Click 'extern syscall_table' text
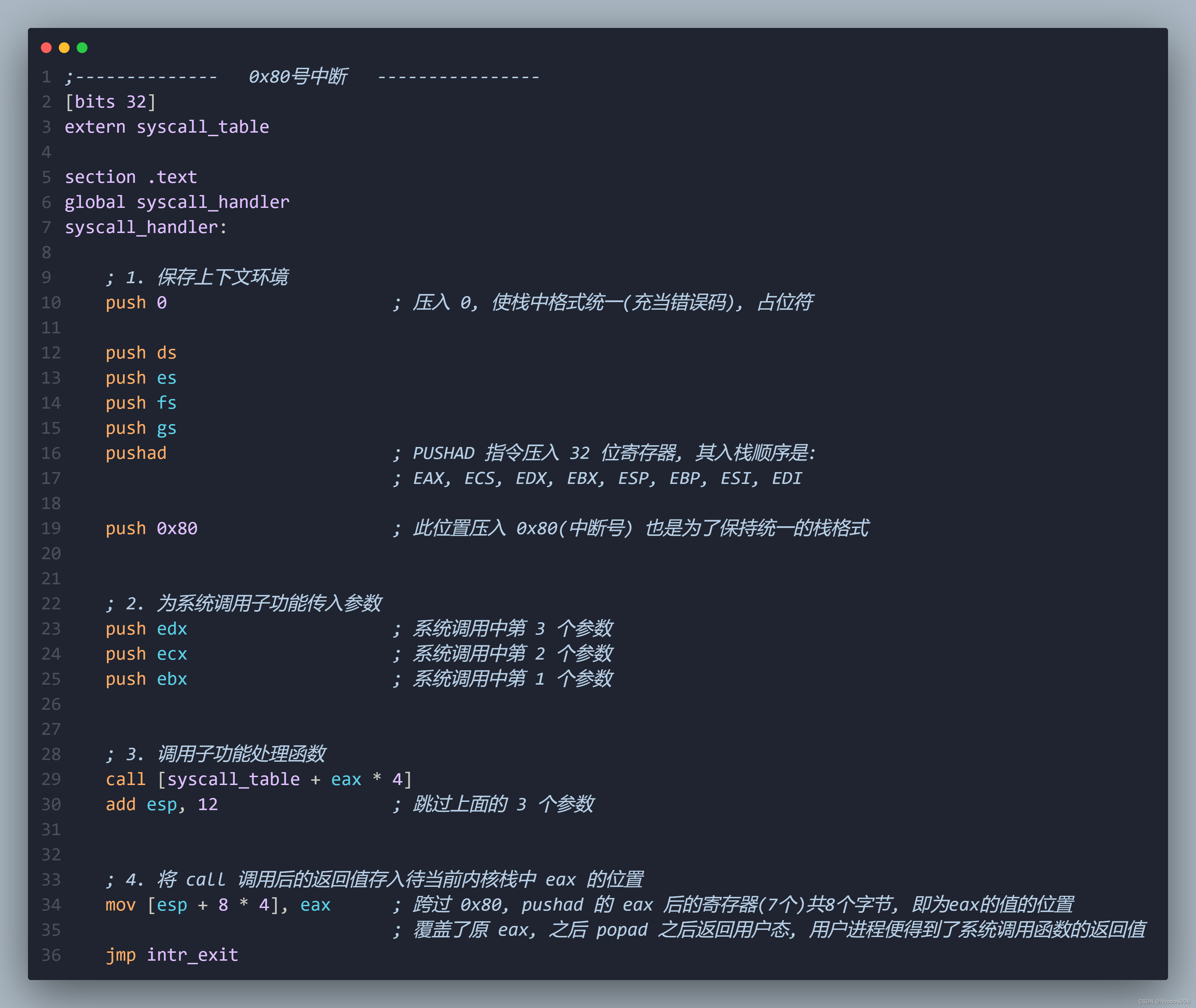 coord(167,127)
